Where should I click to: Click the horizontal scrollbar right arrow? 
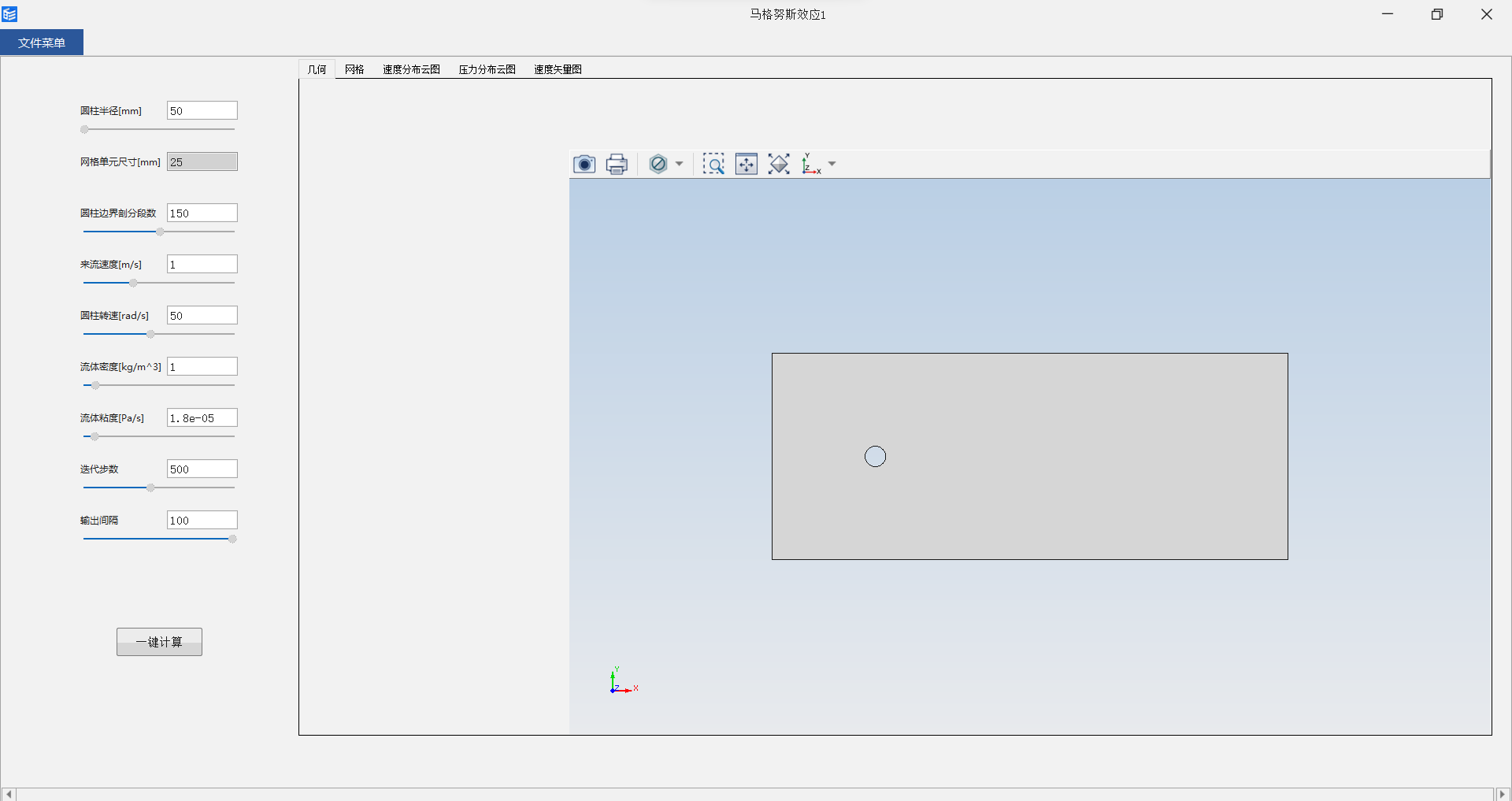(x=1503, y=794)
